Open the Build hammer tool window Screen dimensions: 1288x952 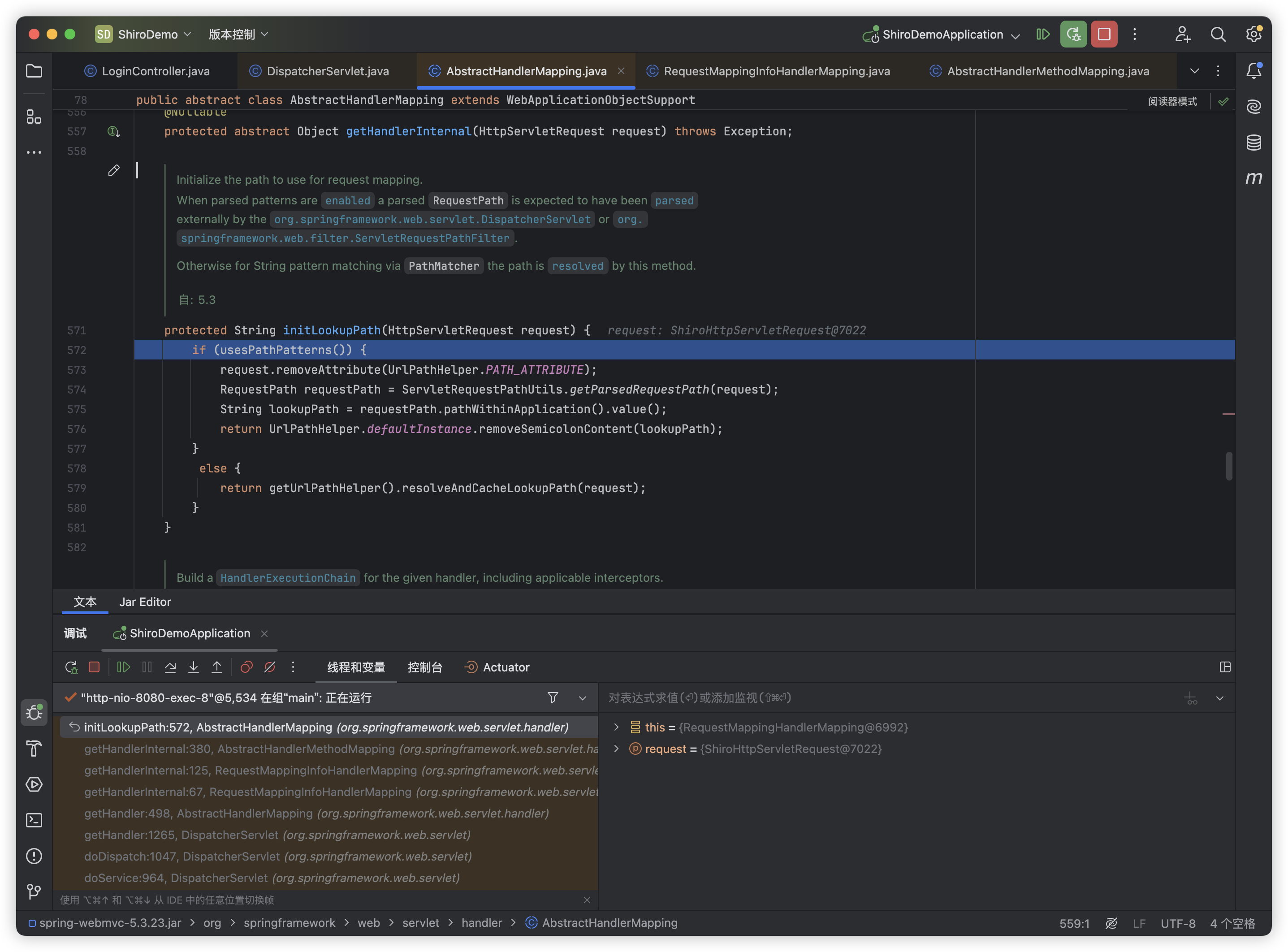coord(34,749)
